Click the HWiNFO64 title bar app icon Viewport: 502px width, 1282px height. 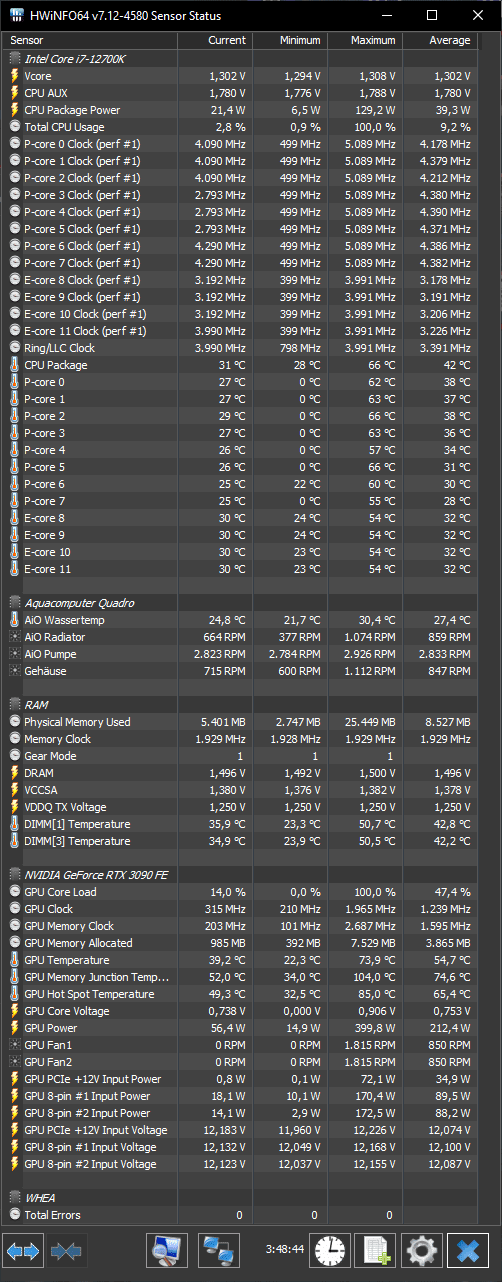pos(16,15)
